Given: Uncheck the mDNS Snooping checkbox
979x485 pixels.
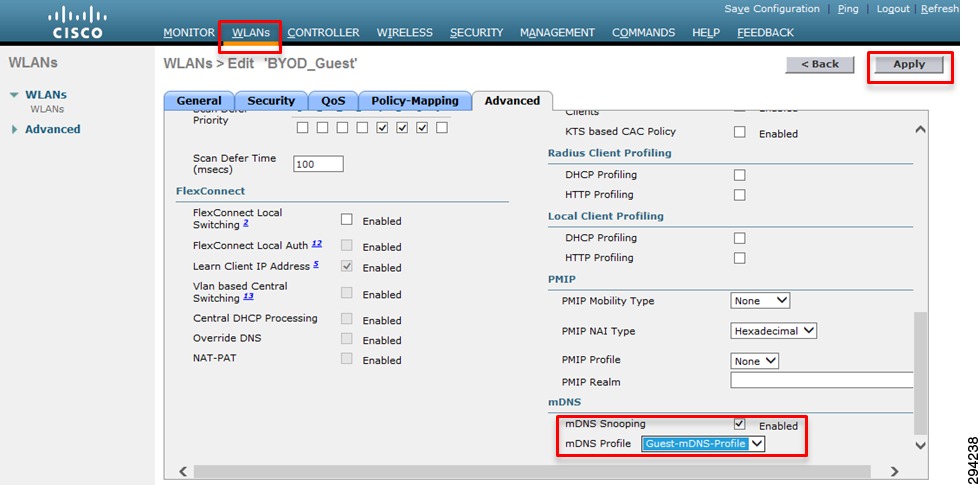Looking at the screenshot, I should pos(740,424).
